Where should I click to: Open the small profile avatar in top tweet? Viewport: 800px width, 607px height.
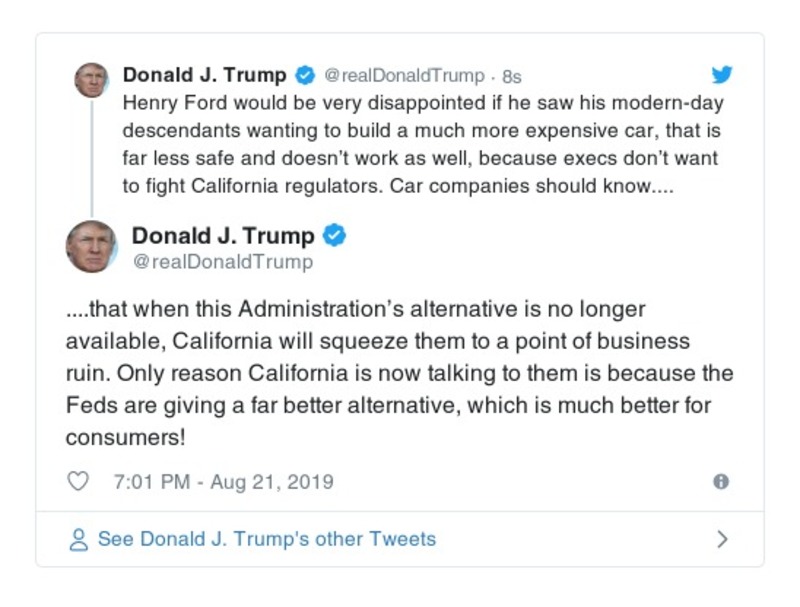tap(91, 80)
